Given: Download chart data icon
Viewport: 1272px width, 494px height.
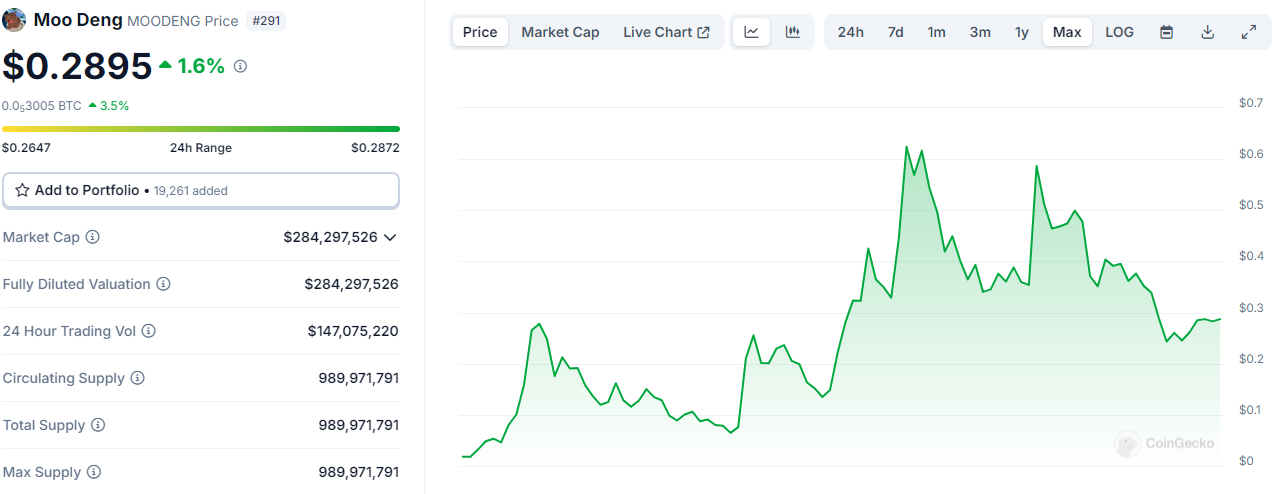Looking at the screenshot, I should point(1207,32).
